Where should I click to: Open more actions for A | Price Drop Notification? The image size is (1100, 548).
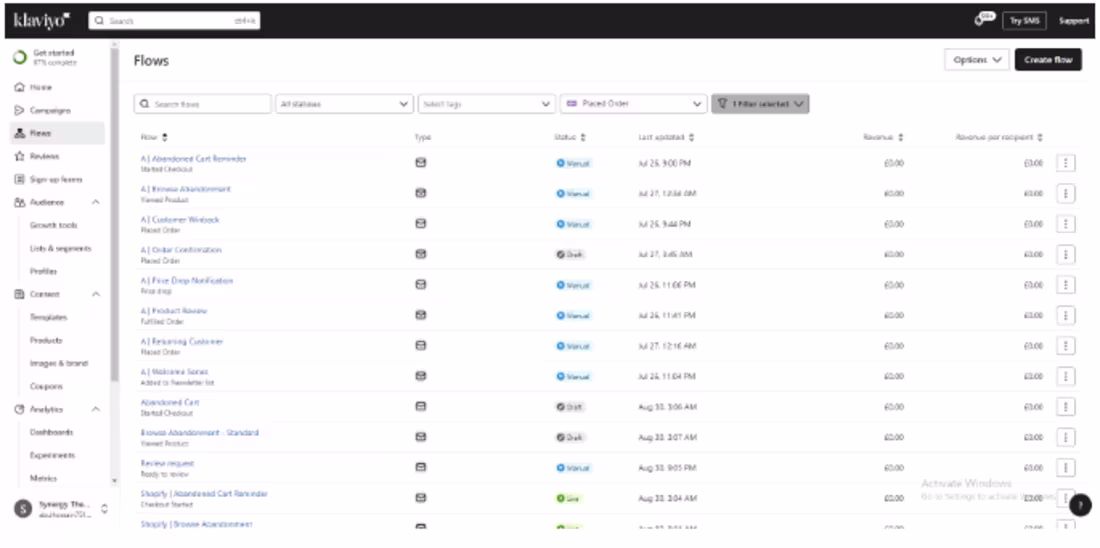[1066, 285]
